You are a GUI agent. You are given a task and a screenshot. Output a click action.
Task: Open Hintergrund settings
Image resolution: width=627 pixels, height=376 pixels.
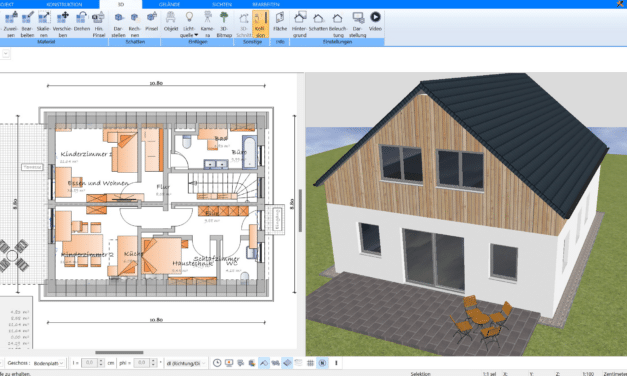299,24
